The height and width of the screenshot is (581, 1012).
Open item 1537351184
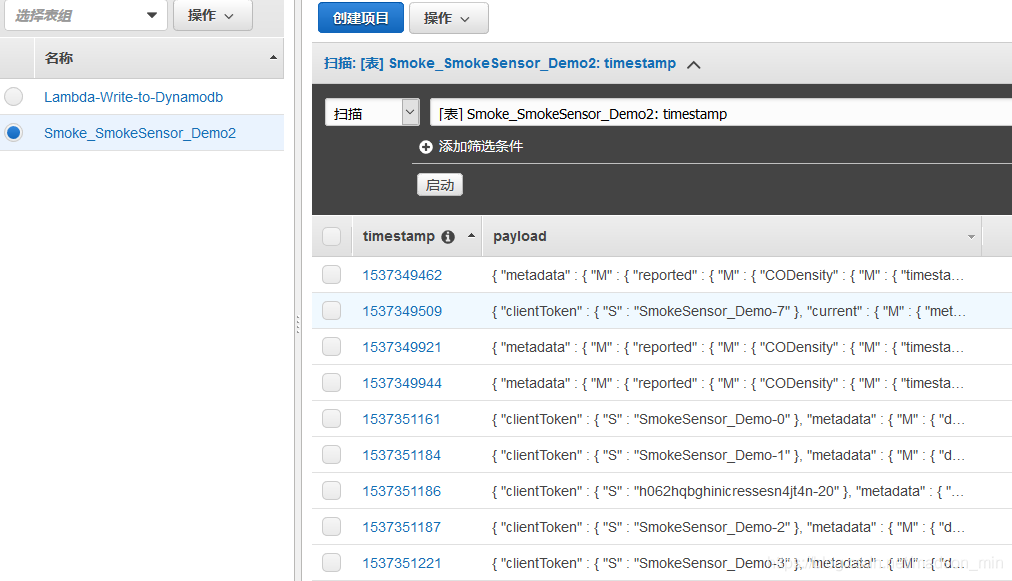coord(401,455)
